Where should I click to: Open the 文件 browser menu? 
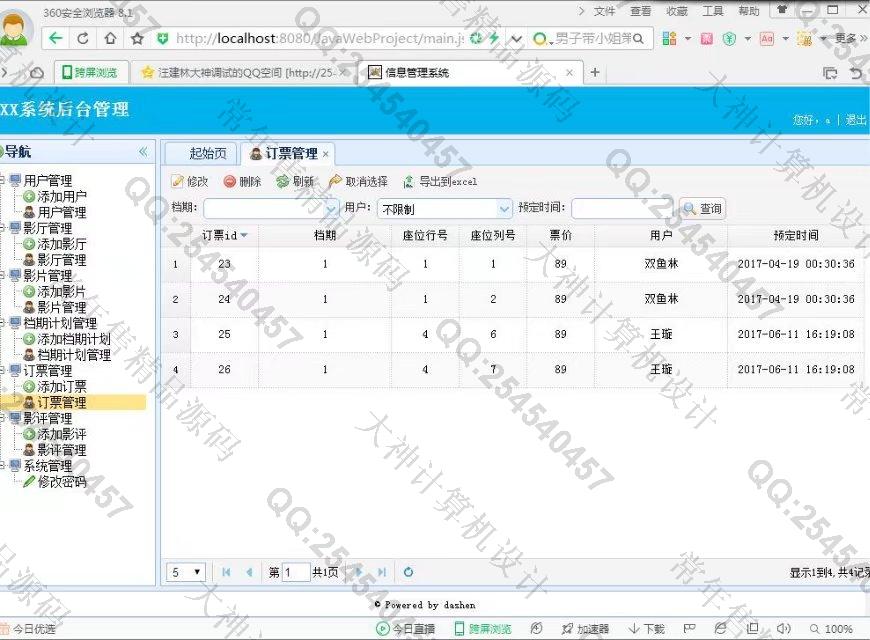pos(604,11)
